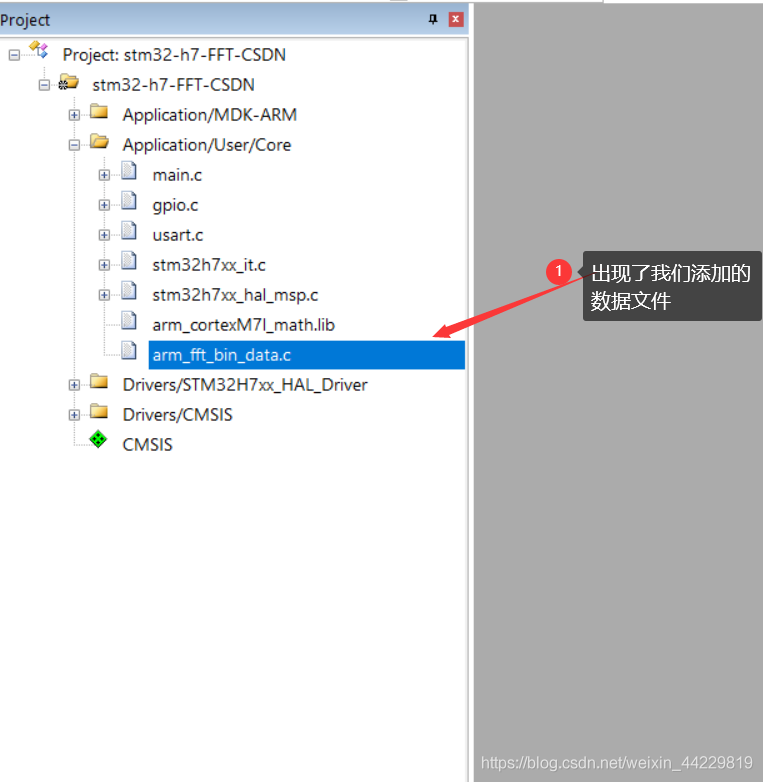Click the green CMSIS component diamond icon
This screenshot has height=782, width=763.
98,439
